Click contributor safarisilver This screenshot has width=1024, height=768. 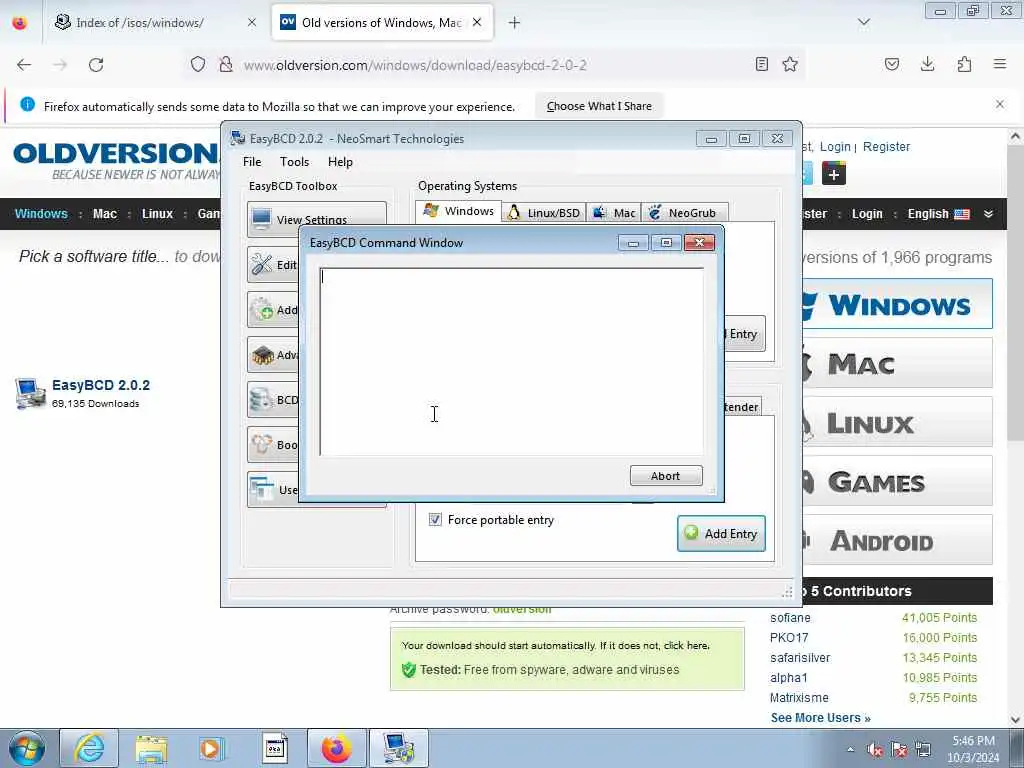(800, 658)
